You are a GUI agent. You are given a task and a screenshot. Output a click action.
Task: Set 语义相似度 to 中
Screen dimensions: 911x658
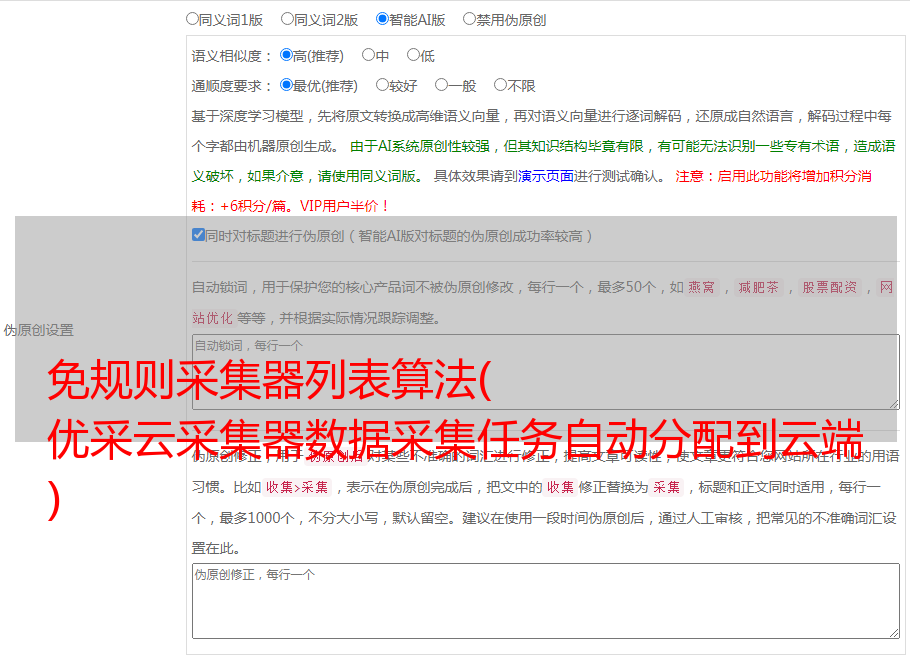click(x=368, y=55)
